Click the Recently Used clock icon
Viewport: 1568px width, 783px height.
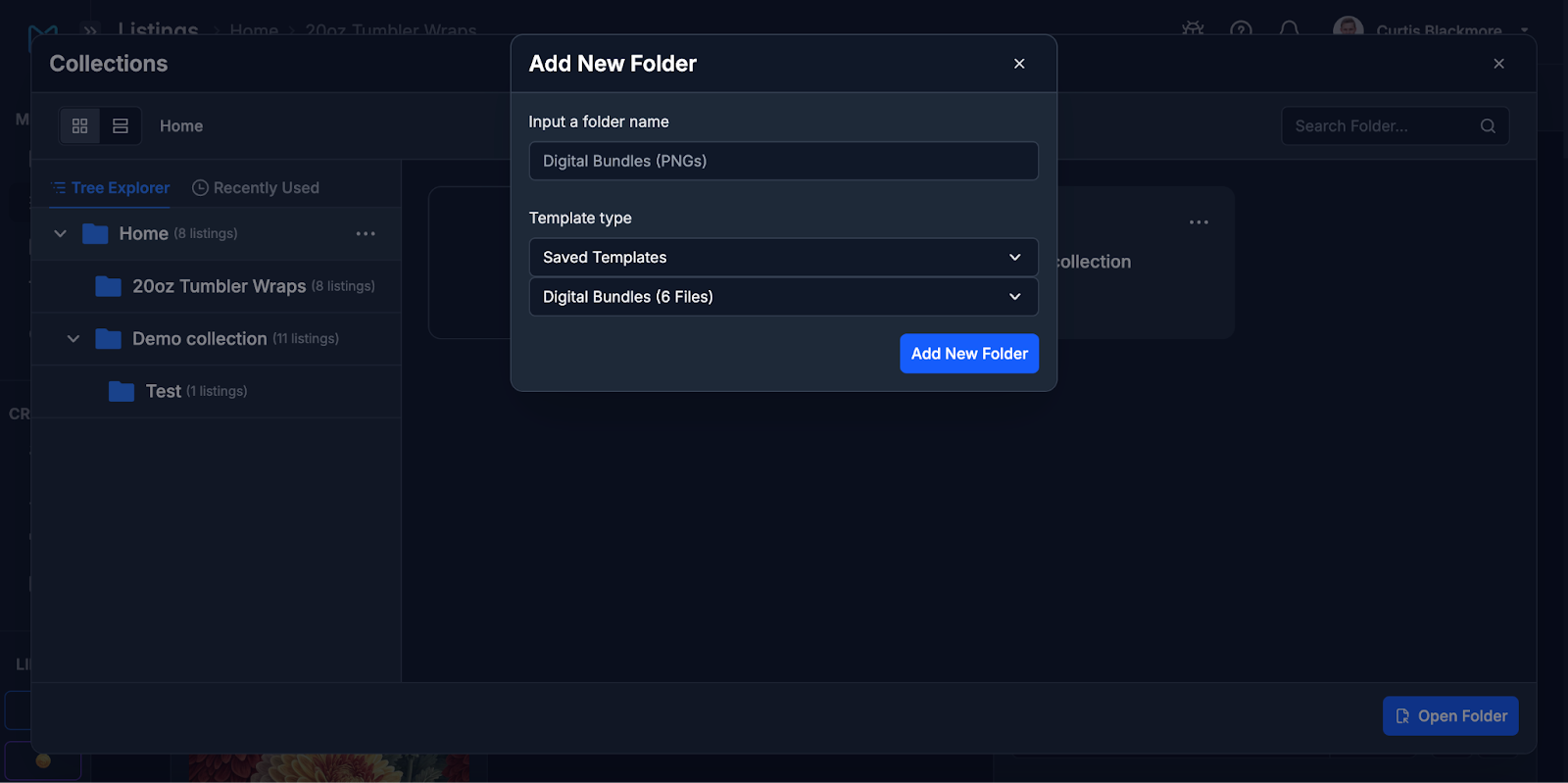pos(200,188)
